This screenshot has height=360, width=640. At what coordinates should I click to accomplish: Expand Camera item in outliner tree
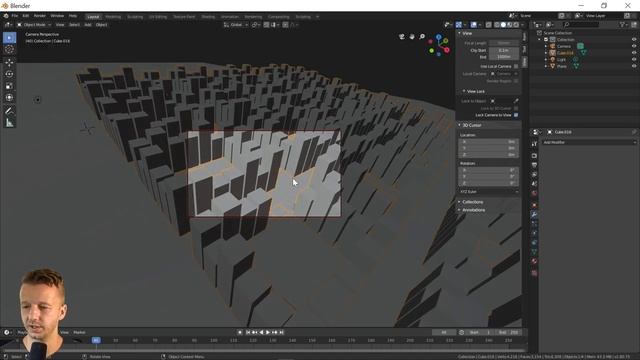tap(546, 46)
